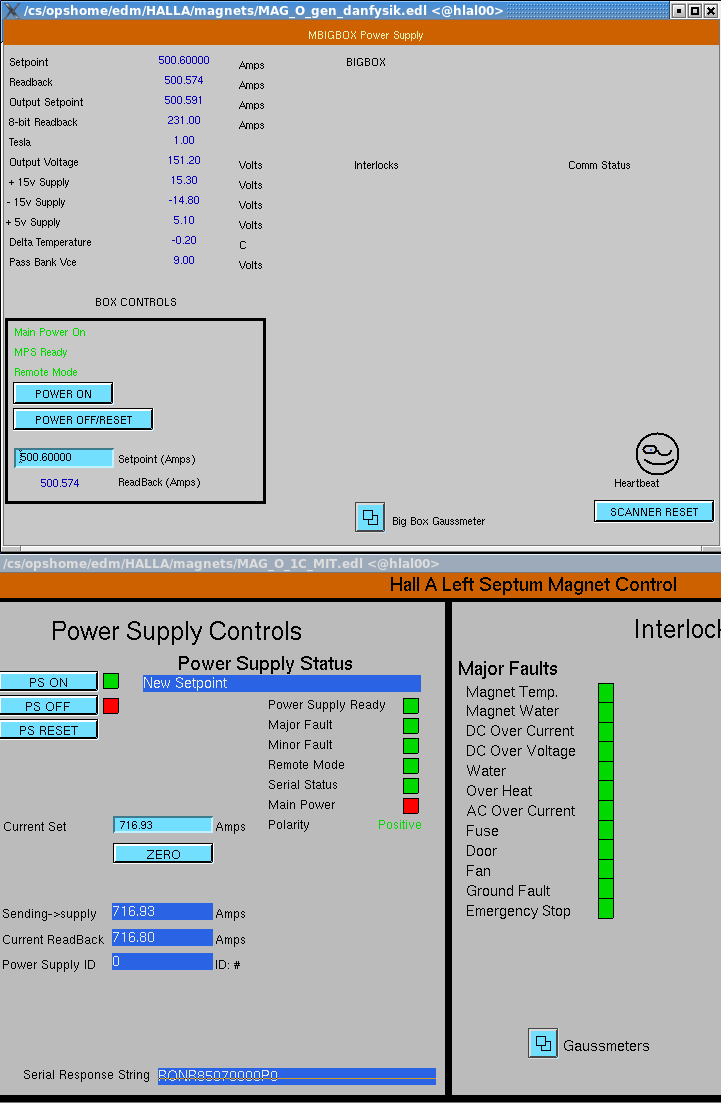721x1104 pixels.
Task: Click the Magnet Temp. interlock indicator
Action: [606, 692]
